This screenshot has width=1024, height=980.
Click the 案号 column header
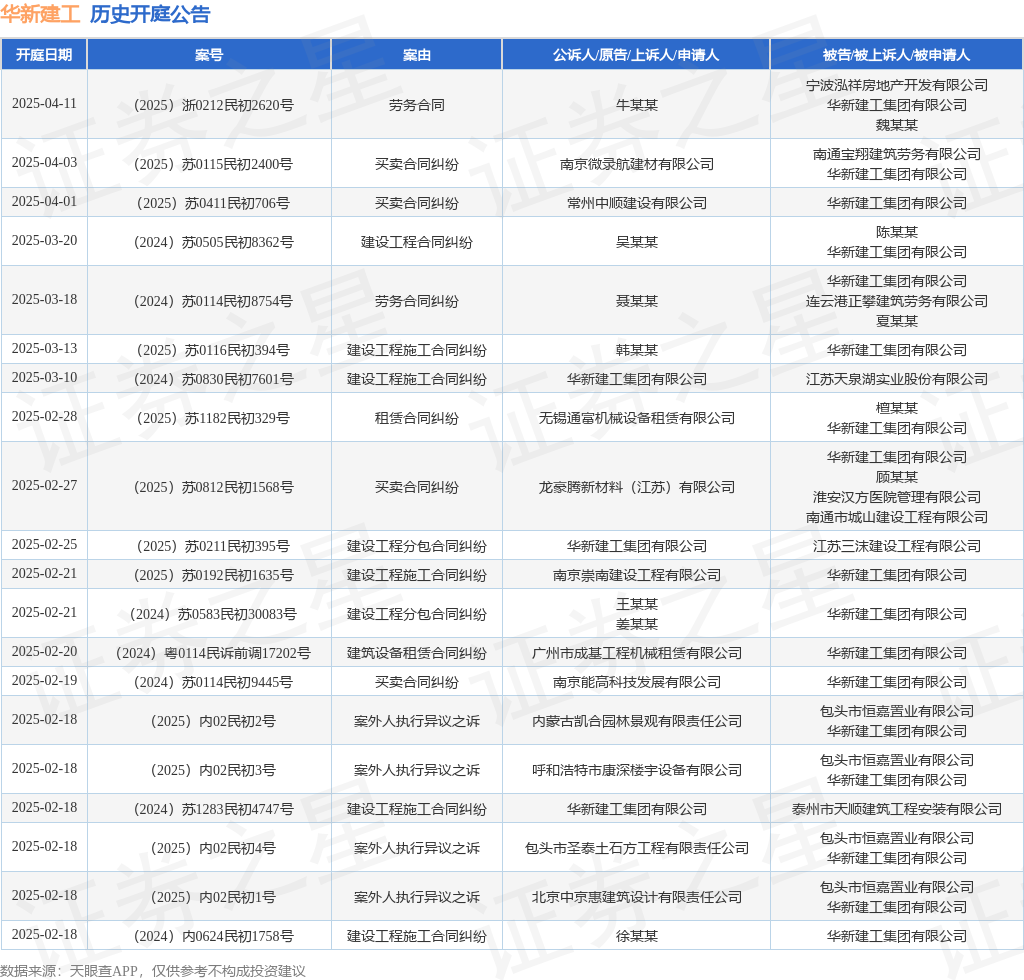click(209, 55)
